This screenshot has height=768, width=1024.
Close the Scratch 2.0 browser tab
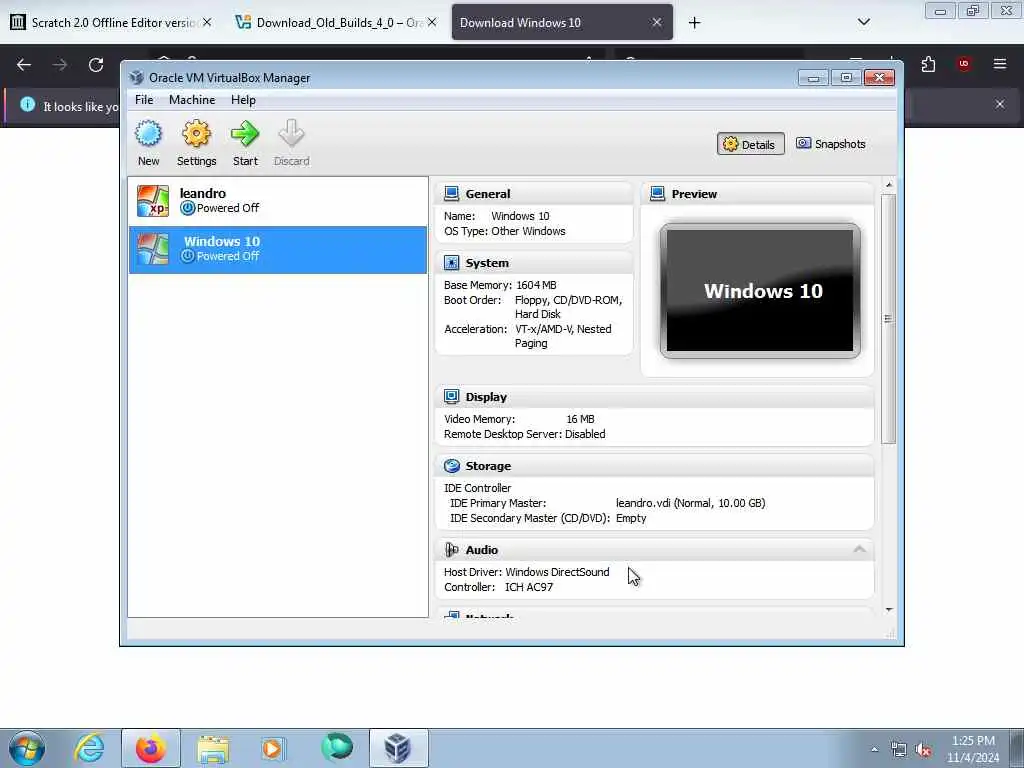coord(207,22)
